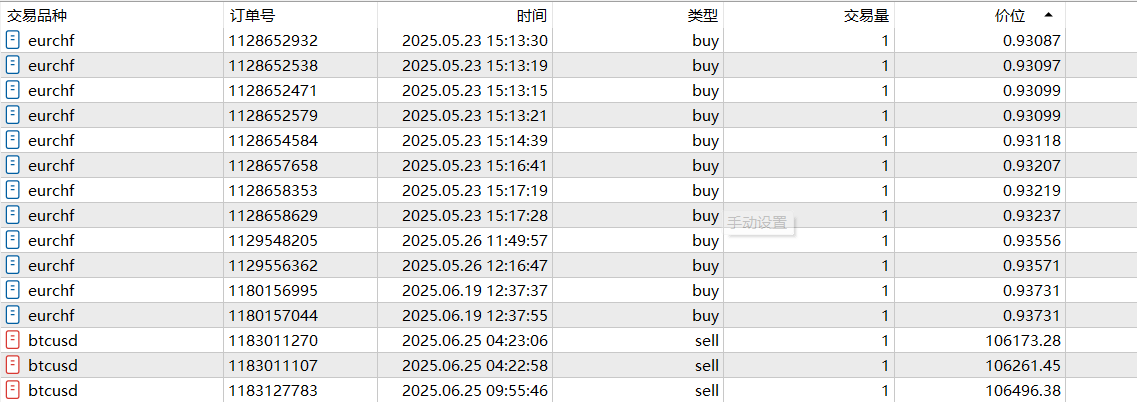Select the sell type of order 1183011107

[706, 365]
